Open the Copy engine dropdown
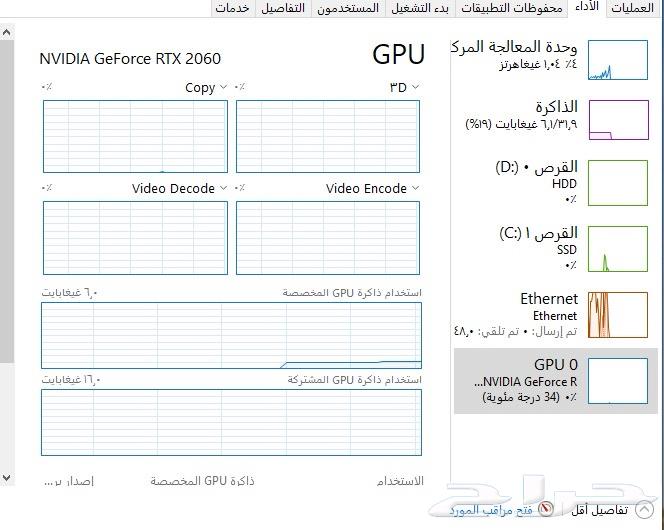 click(x=206, y=88)
